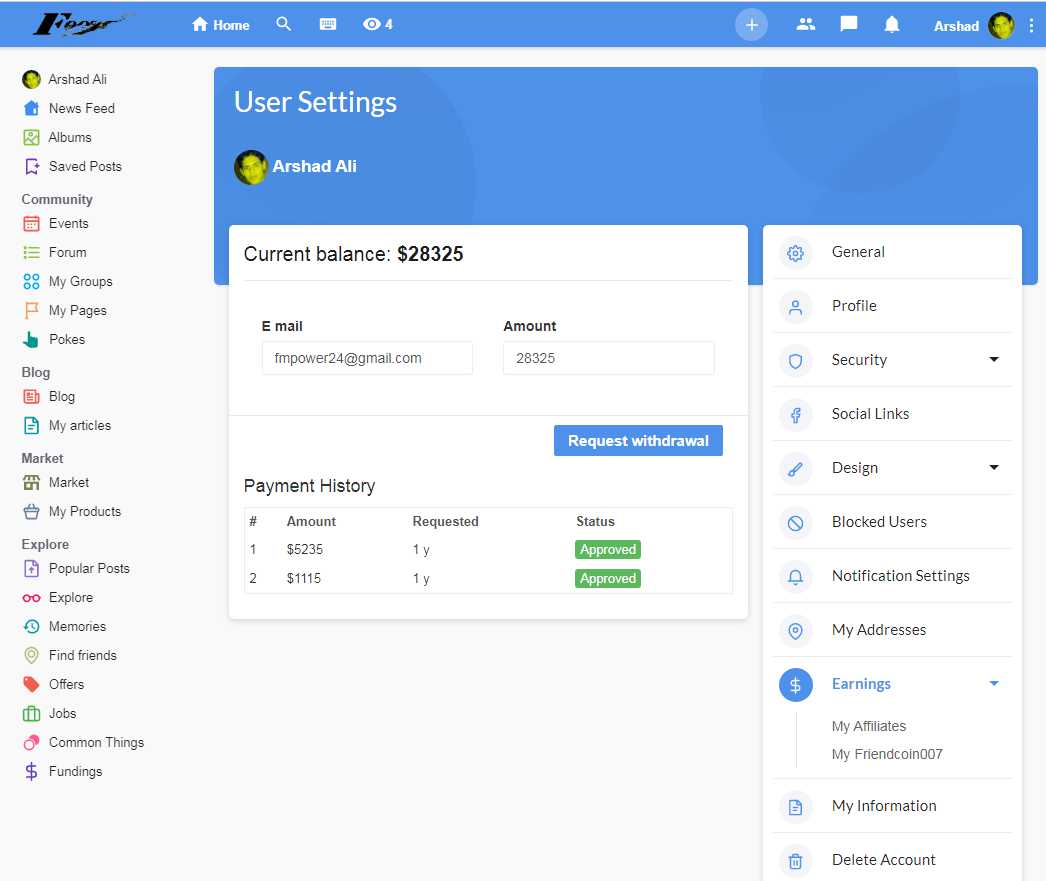This screenshot has width=1046, height=881.
Task: Click the $5235 amount cell
Action: [305, 550]
